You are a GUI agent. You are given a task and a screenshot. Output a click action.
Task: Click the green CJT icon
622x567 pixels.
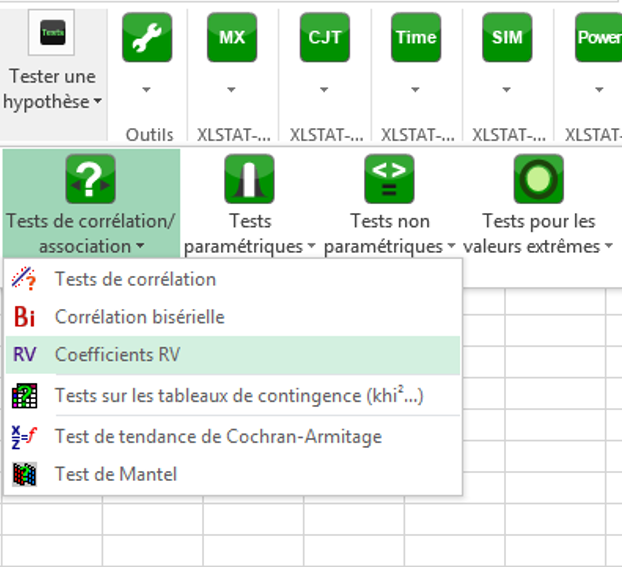[325, 37]
